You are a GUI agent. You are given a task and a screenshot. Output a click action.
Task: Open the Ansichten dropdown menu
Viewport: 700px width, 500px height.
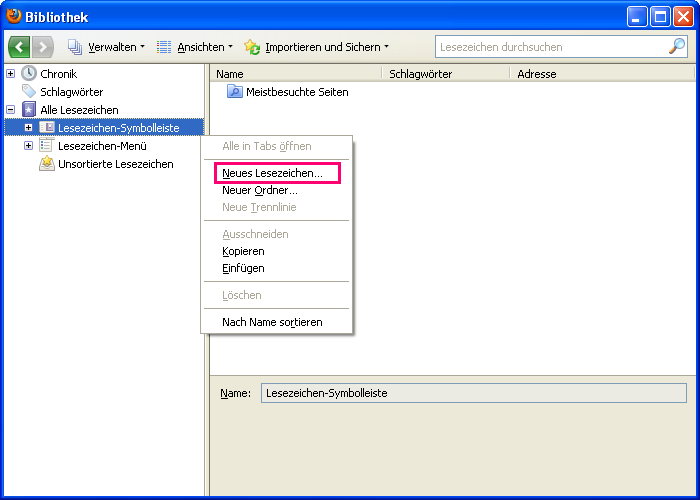tap(195, 47)
